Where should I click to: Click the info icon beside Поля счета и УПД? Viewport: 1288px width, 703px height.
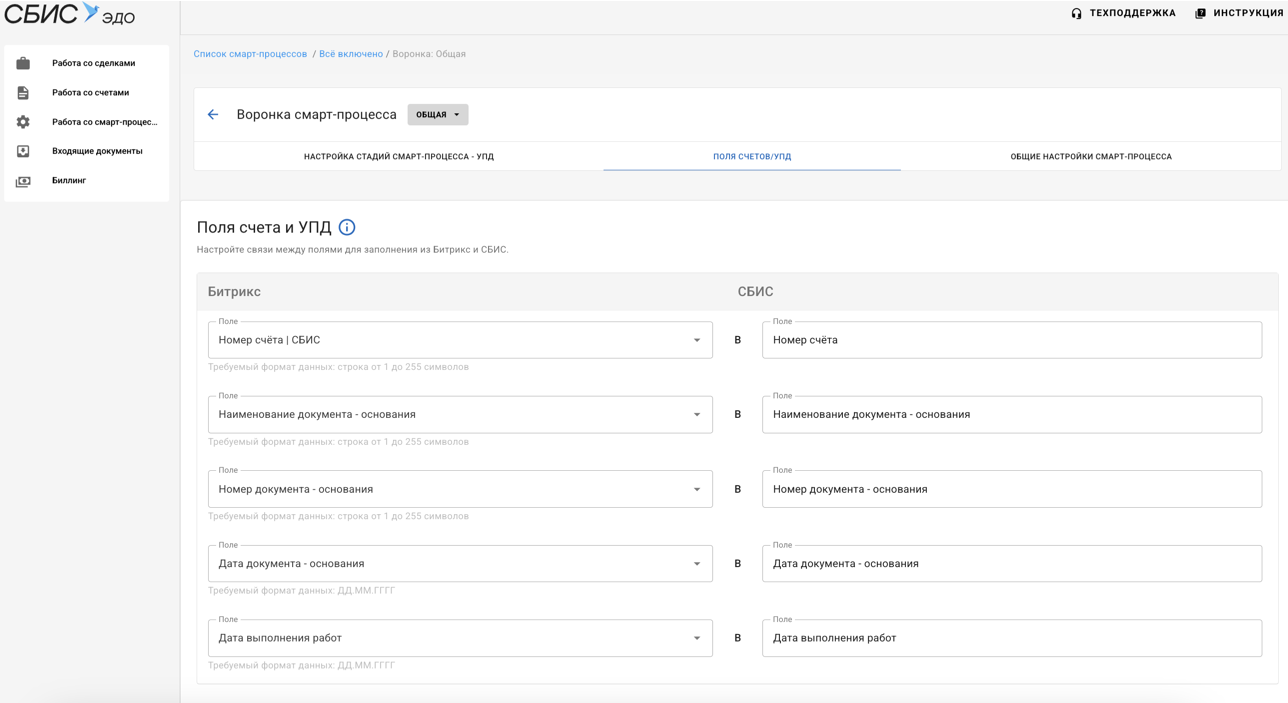point(347,228)
